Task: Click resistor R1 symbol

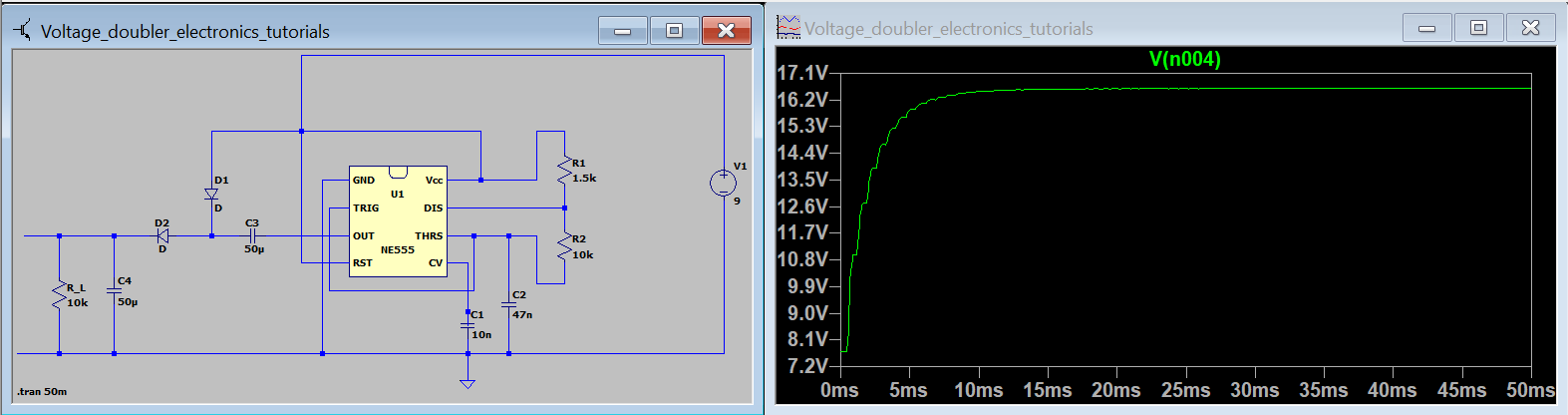Action: [x=564, y=170]
